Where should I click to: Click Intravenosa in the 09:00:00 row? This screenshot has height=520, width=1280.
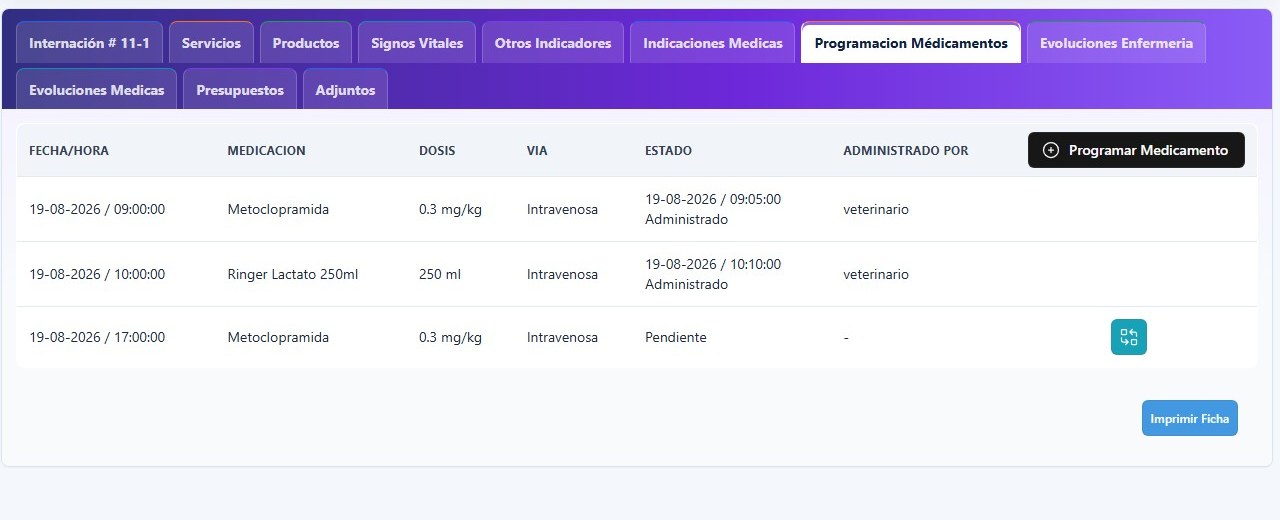point(562,210)
